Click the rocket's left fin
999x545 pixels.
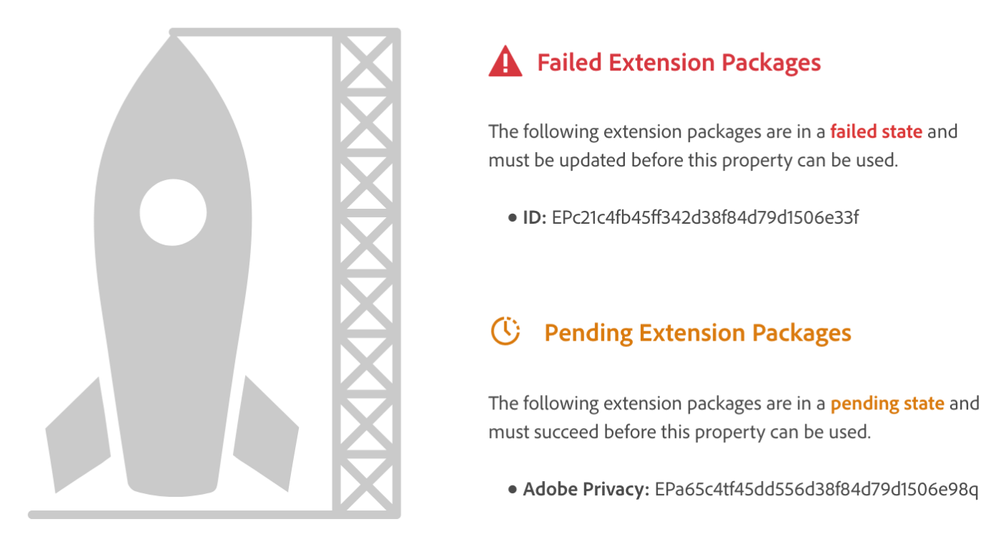78,430
